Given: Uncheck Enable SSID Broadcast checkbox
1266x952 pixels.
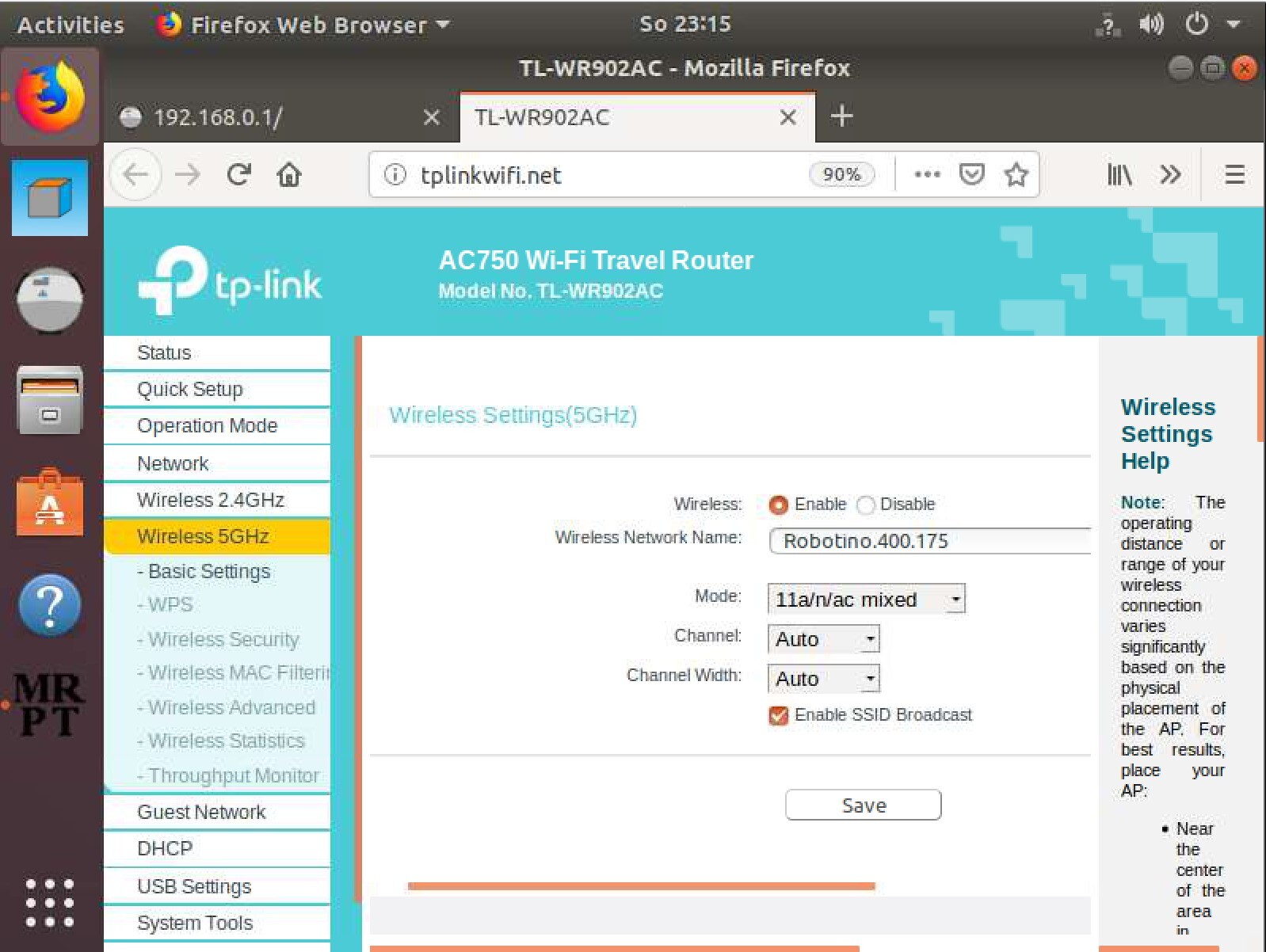Looking at the screenshot, I should 778,715.
